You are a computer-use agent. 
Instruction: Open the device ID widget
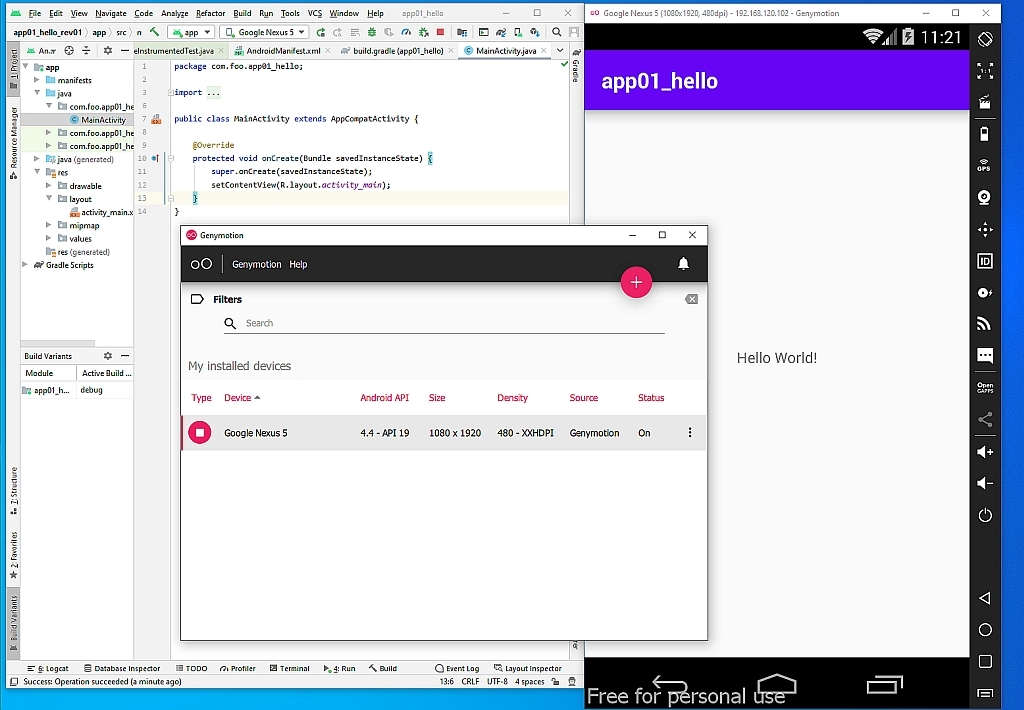coord(985,261)
